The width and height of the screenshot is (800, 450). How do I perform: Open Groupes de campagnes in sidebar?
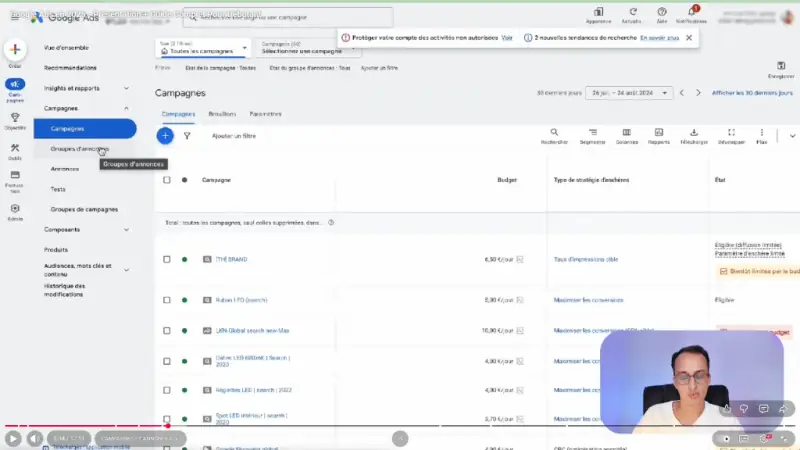click(x=84, y=209)
